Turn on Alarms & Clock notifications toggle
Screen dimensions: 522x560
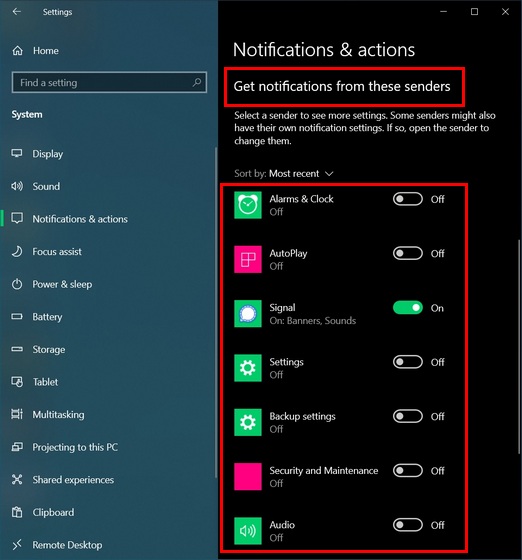[x=408, y=199]
